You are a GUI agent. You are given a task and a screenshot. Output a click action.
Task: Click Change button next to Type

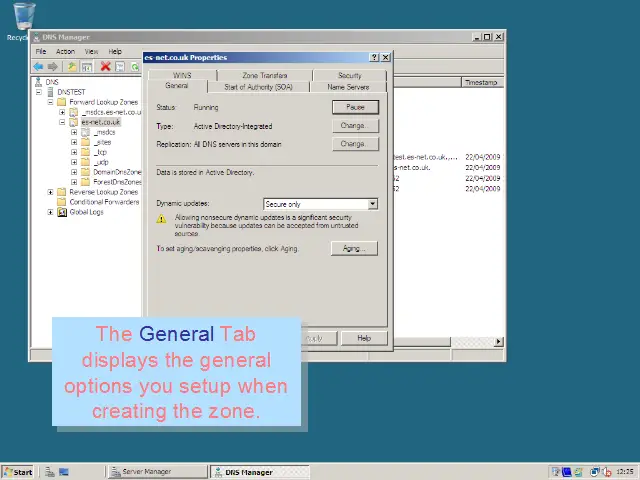click(x=355, y=126)
